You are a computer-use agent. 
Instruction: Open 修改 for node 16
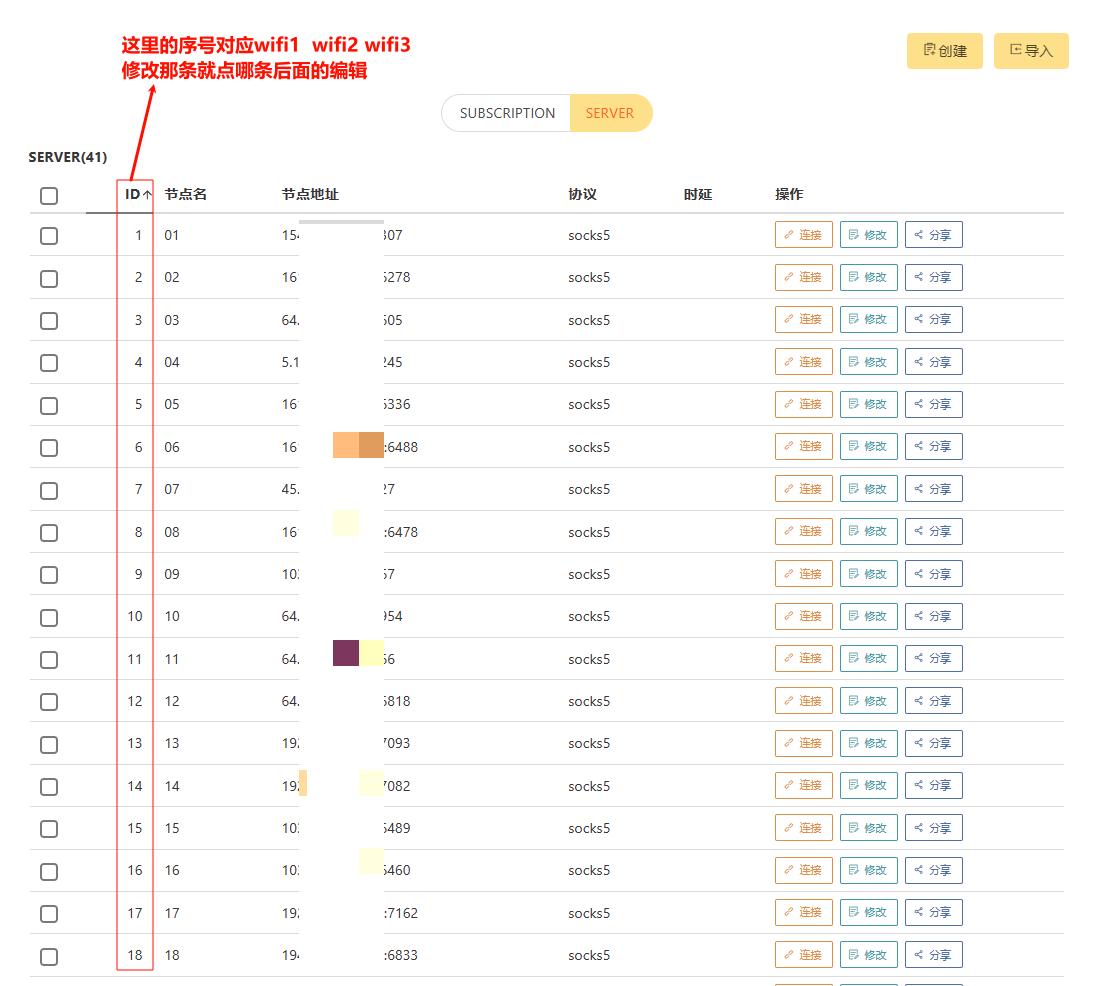(868, 870)
